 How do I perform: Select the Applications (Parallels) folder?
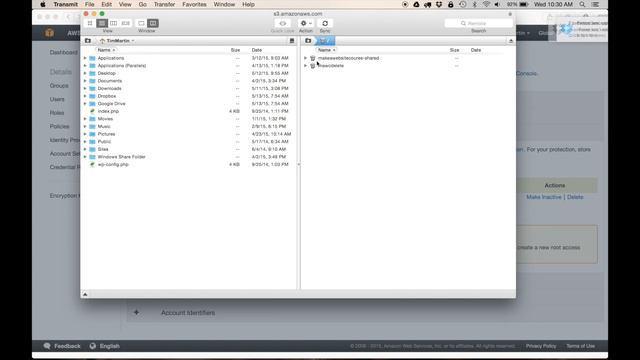tap(122, 66)
